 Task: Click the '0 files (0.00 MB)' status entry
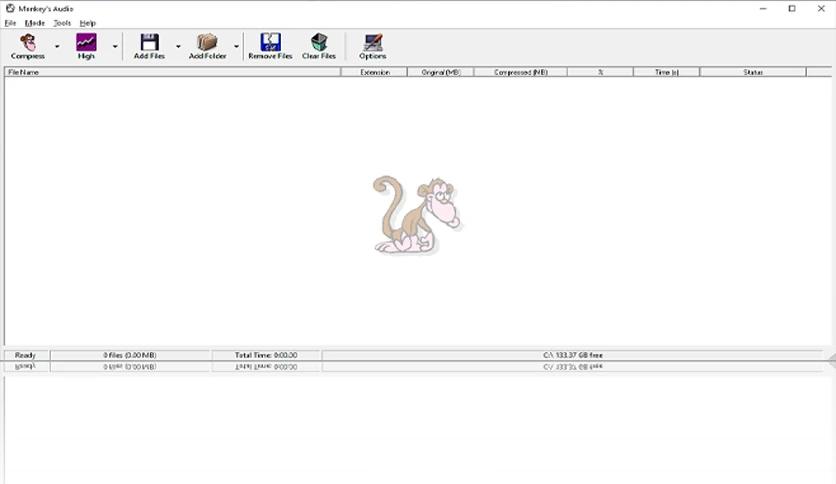coord(130,355)
